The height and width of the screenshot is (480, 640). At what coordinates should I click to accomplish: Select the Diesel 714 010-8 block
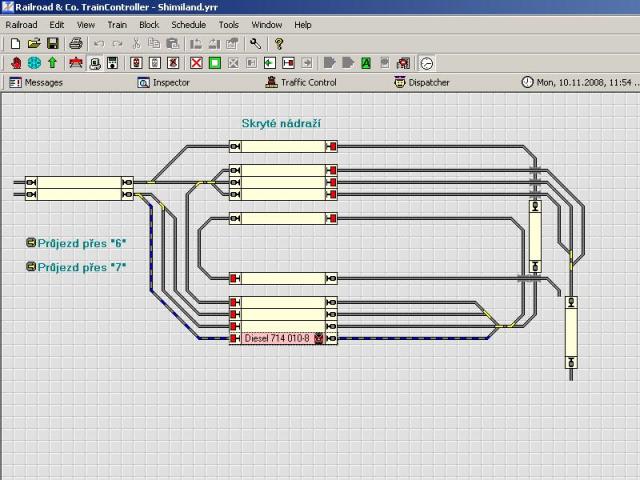tap(283, 338)
